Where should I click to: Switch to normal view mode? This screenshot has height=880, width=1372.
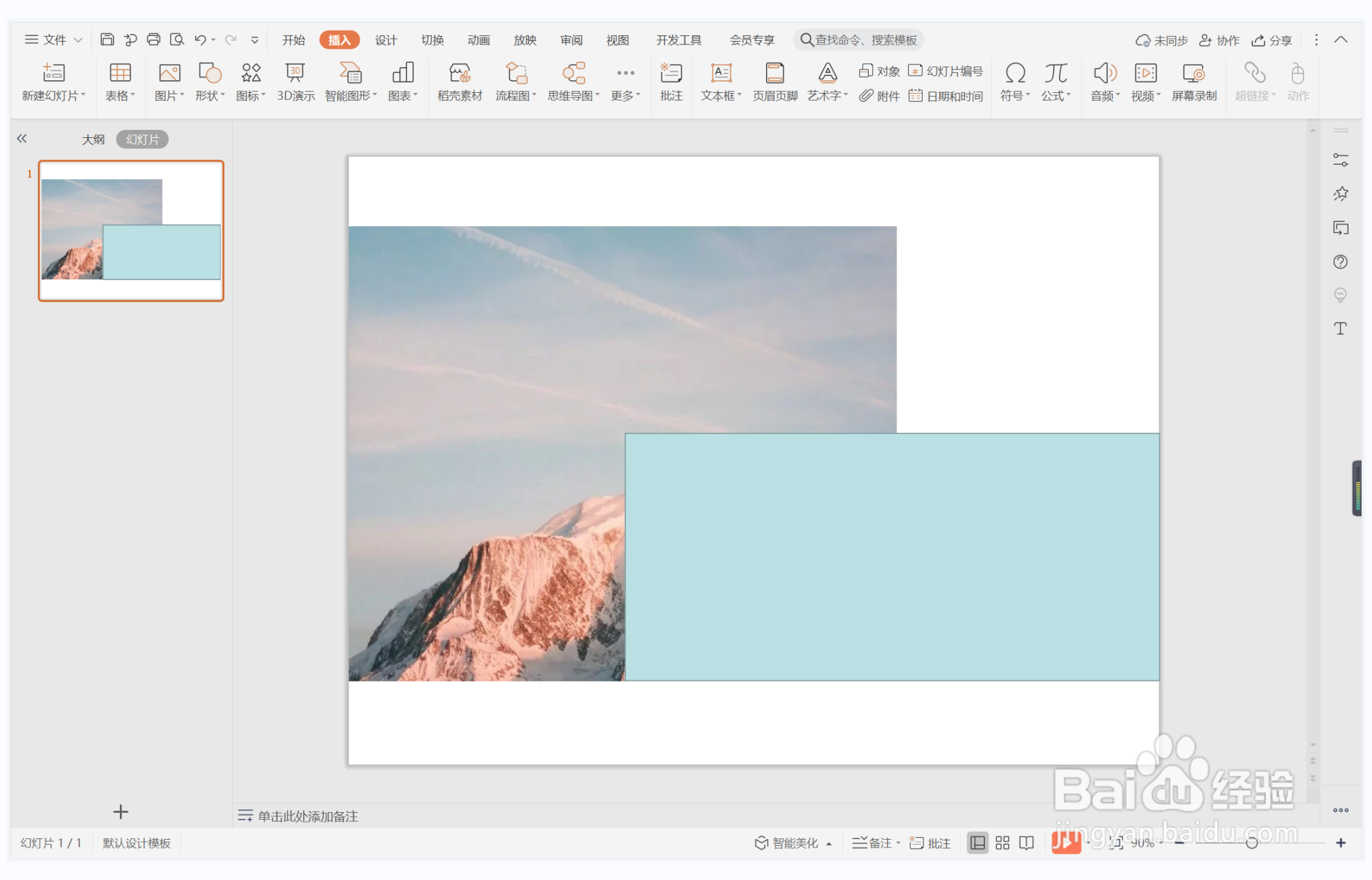977,843
